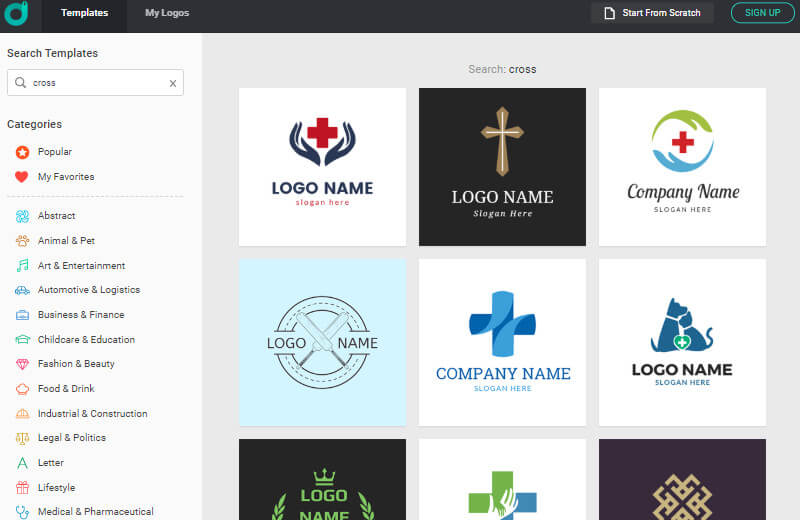Select the Animal & Pet paw icon
The width and height of the screenshot is (800, 520).
tap(22, 241)
